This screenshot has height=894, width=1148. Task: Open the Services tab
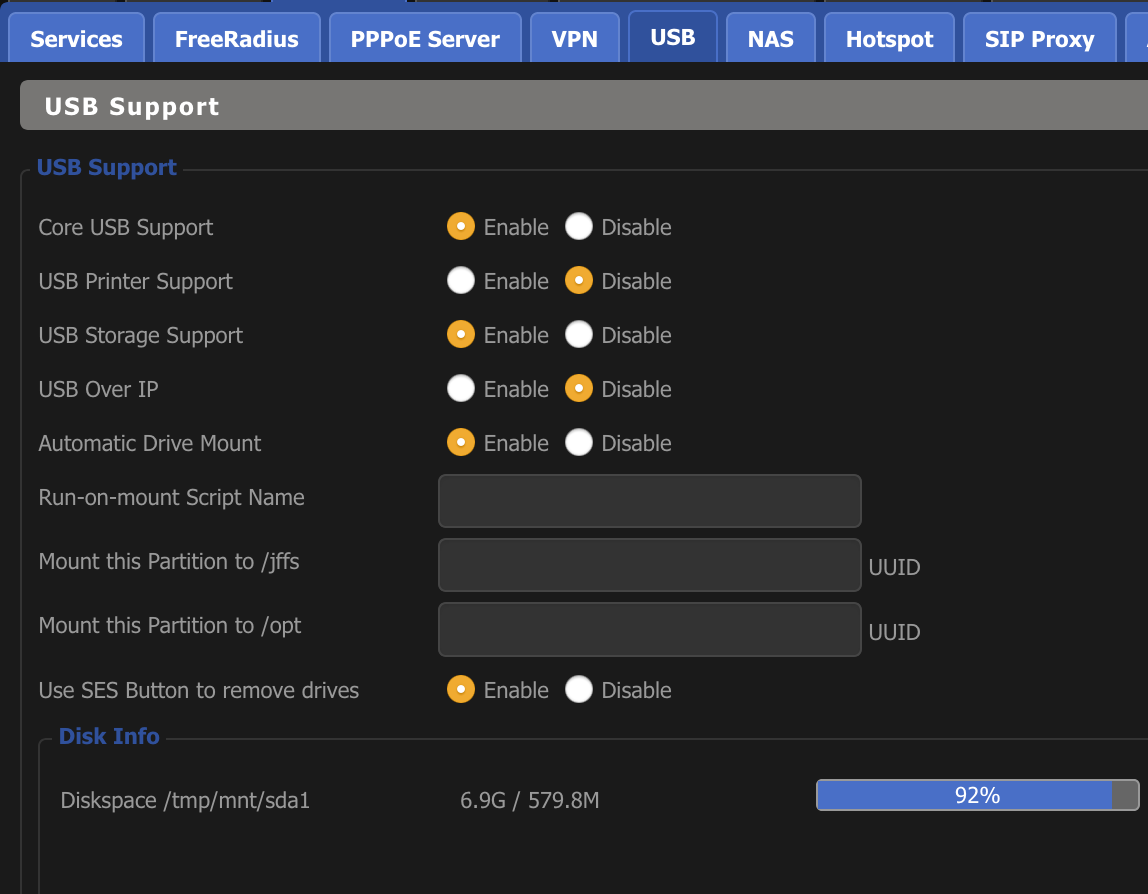76,39
